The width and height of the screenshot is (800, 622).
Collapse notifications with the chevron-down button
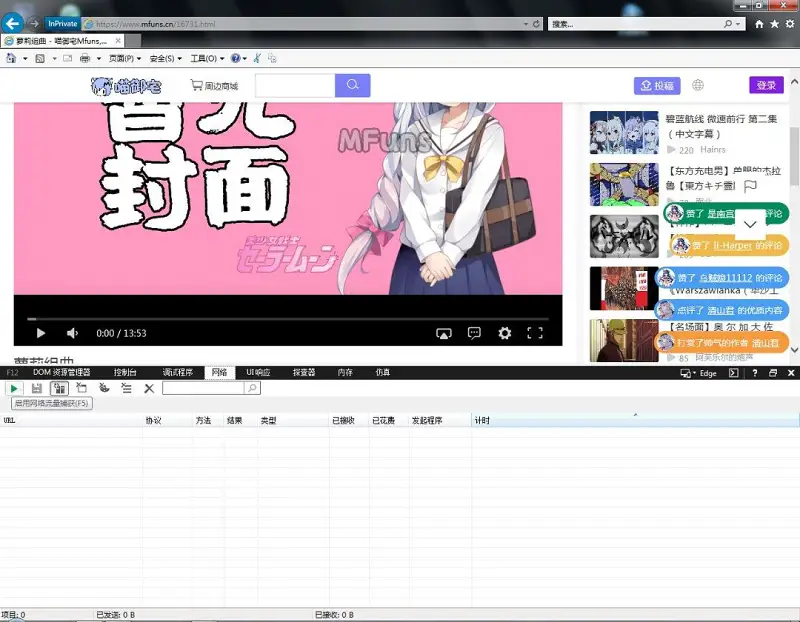[750, 224]
